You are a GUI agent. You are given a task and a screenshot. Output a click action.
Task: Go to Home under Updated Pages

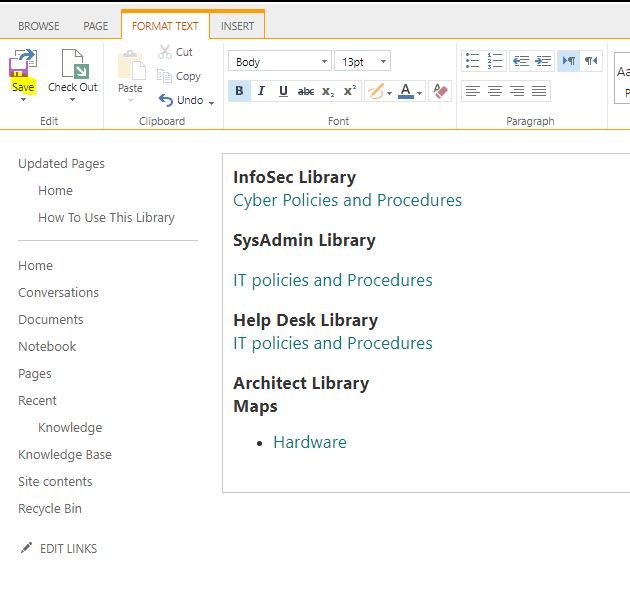[55, 190]
